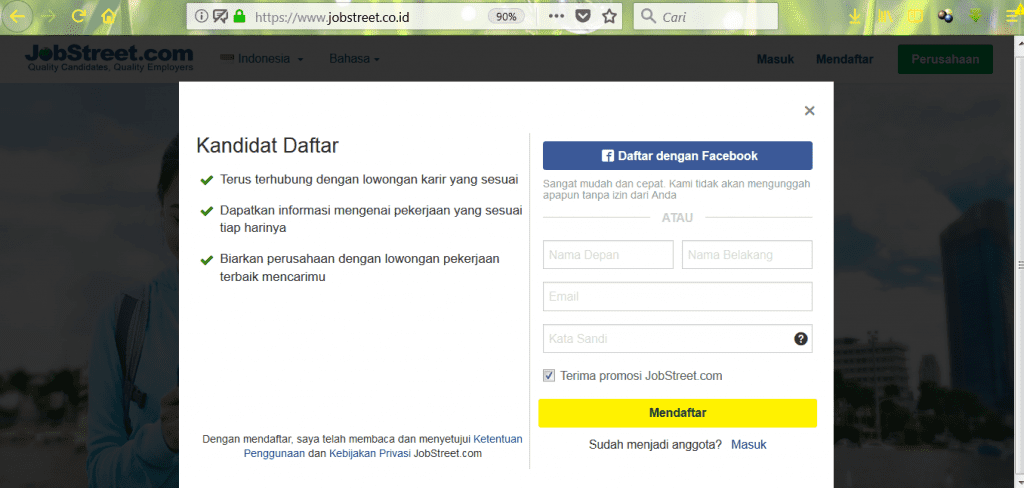
Task: Click text Terus terhubung dengan lowongan karir
Action: pos(369,179)
